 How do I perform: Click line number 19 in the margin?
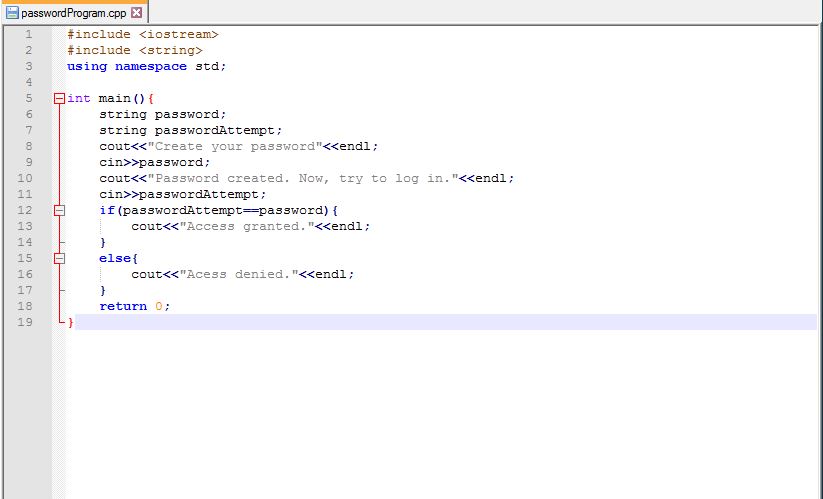click(25, 322)
